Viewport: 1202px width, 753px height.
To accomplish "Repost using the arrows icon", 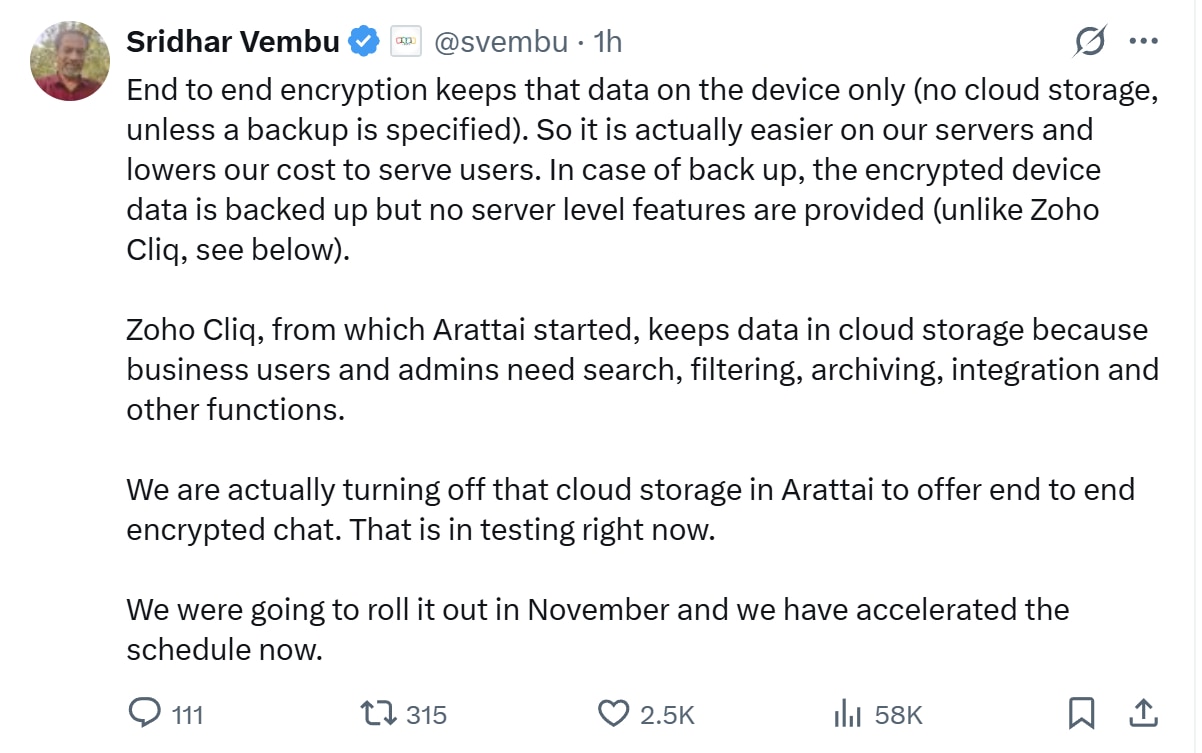I will coord(379,713).
